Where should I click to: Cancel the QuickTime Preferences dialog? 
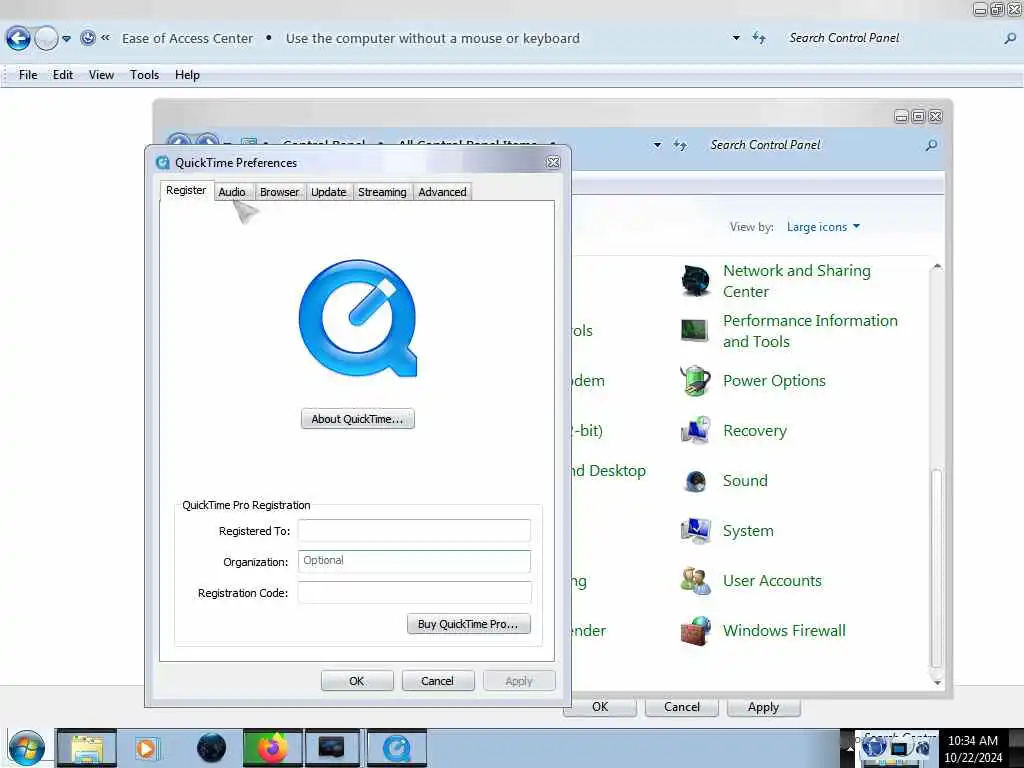coord(437,680)
